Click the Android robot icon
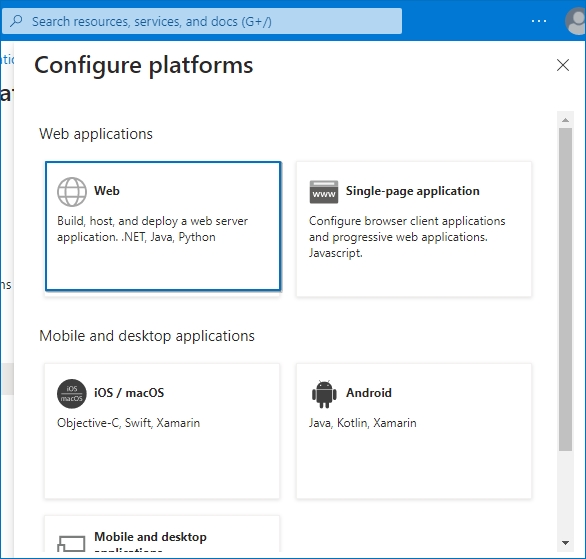The height and width of the screenshot is (559, 586). tap(324, 394)
